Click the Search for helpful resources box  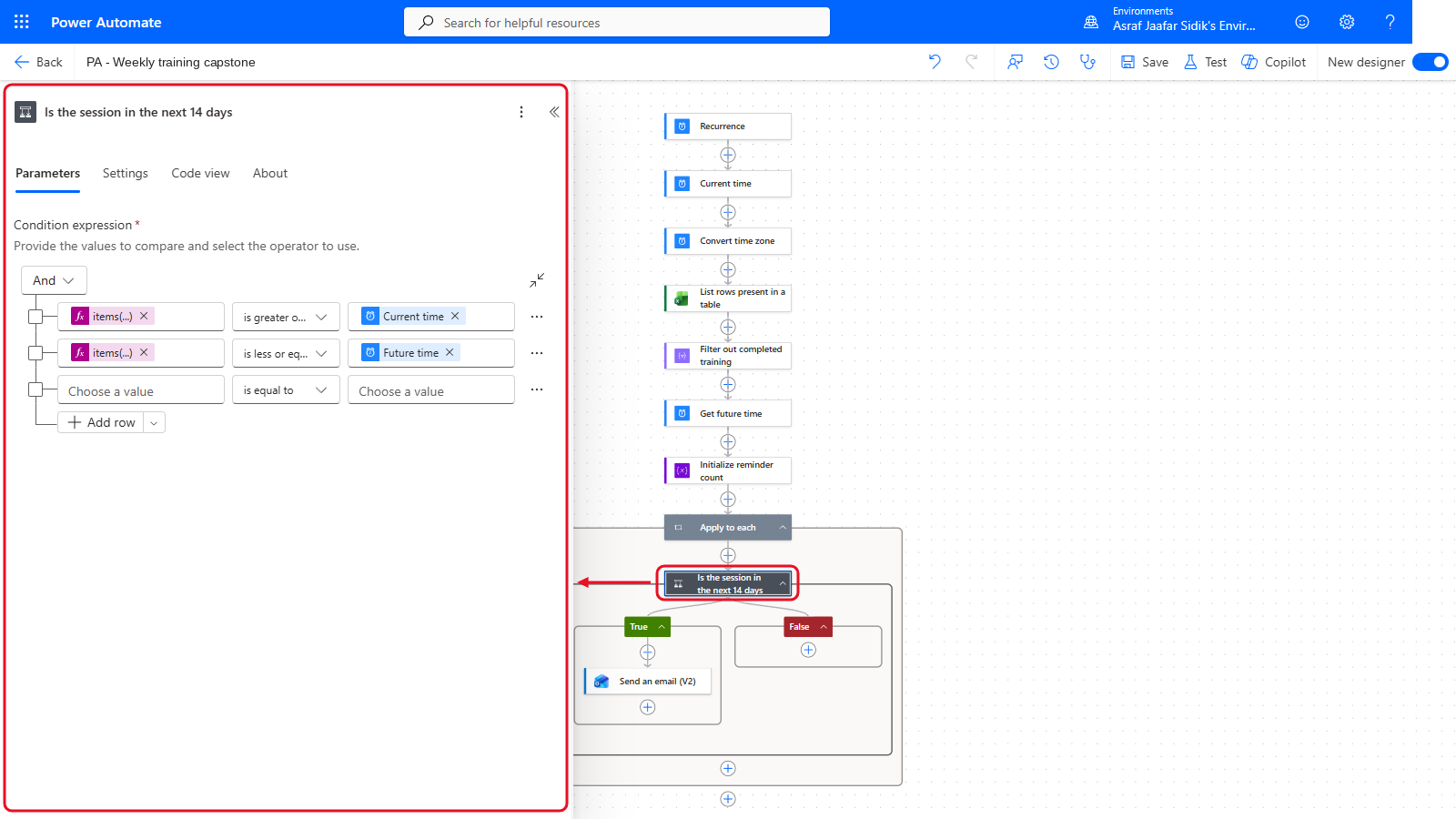click(x=617, y=22)
